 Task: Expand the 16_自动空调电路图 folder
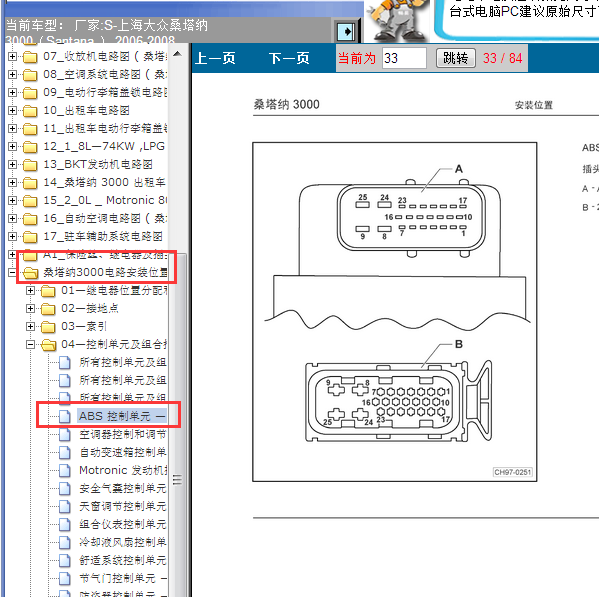click(12, 218)
